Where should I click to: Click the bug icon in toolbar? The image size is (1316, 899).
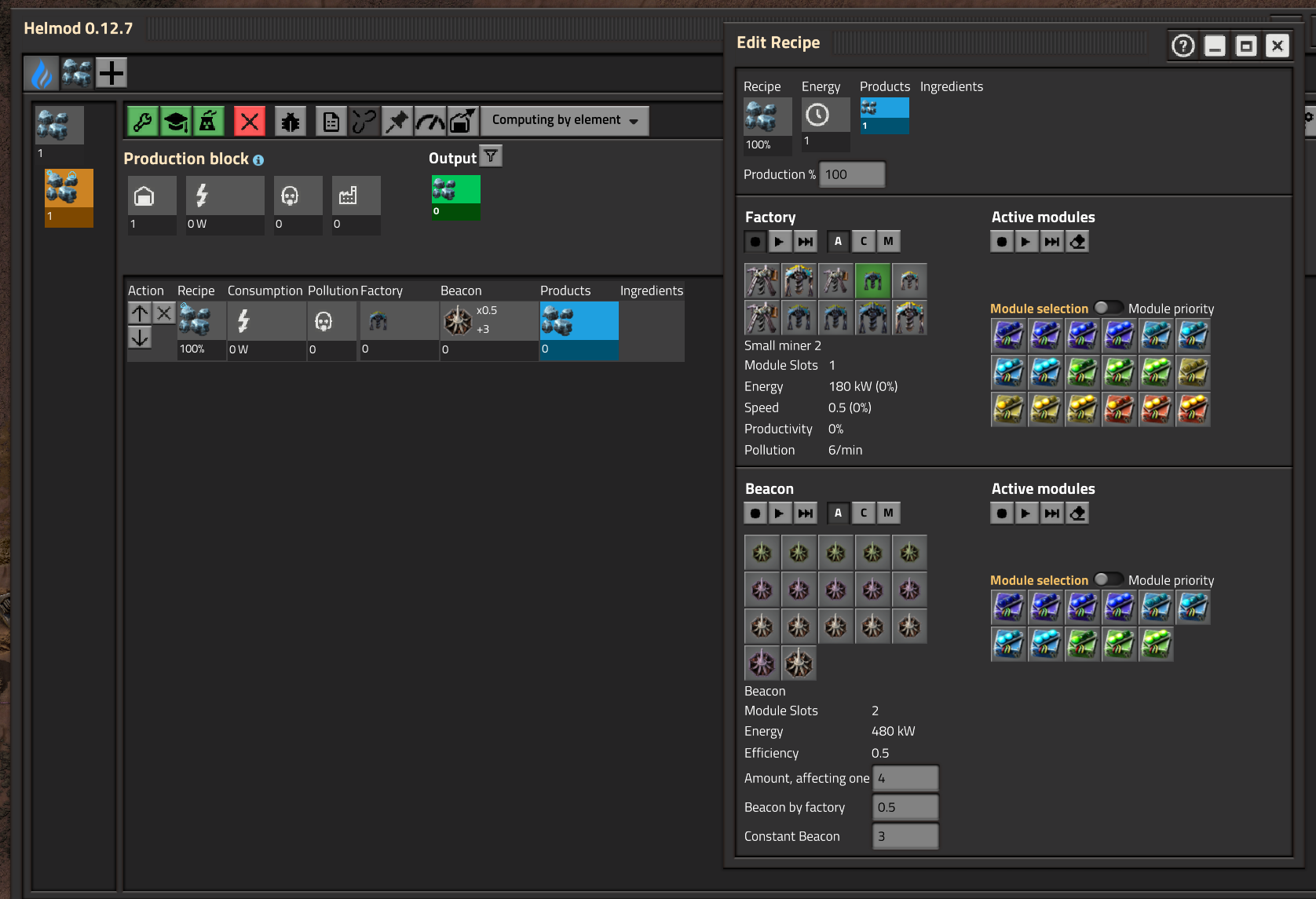click(x=291, y=122)
